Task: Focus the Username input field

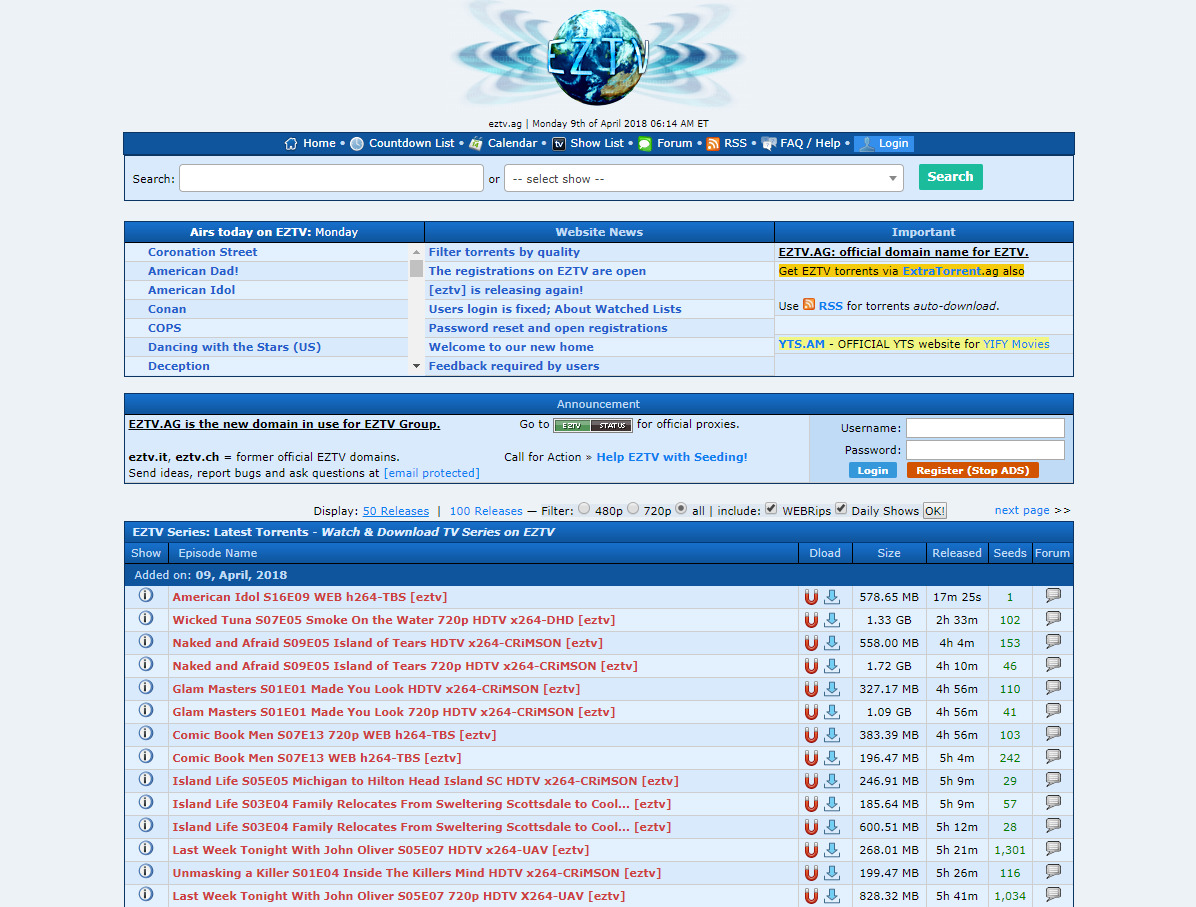Action: point(985,428)
